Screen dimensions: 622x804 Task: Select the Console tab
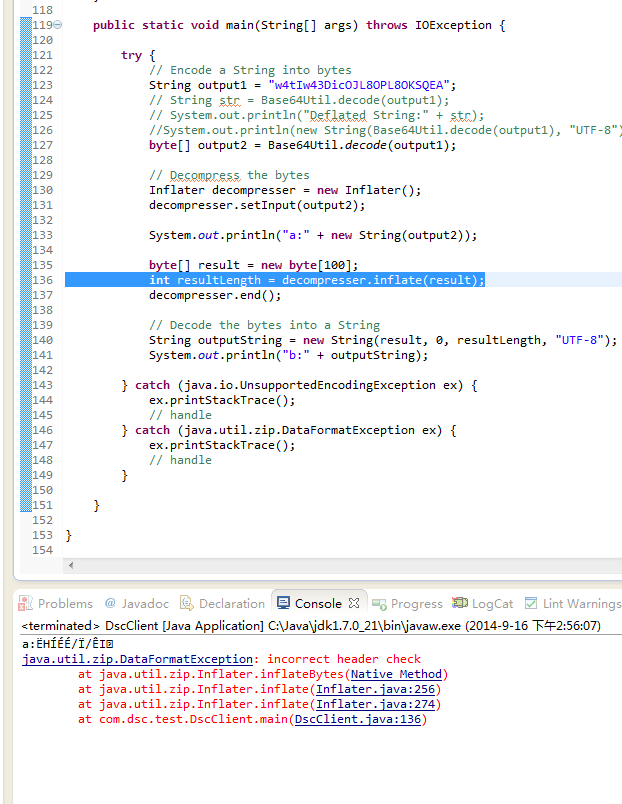317,603
